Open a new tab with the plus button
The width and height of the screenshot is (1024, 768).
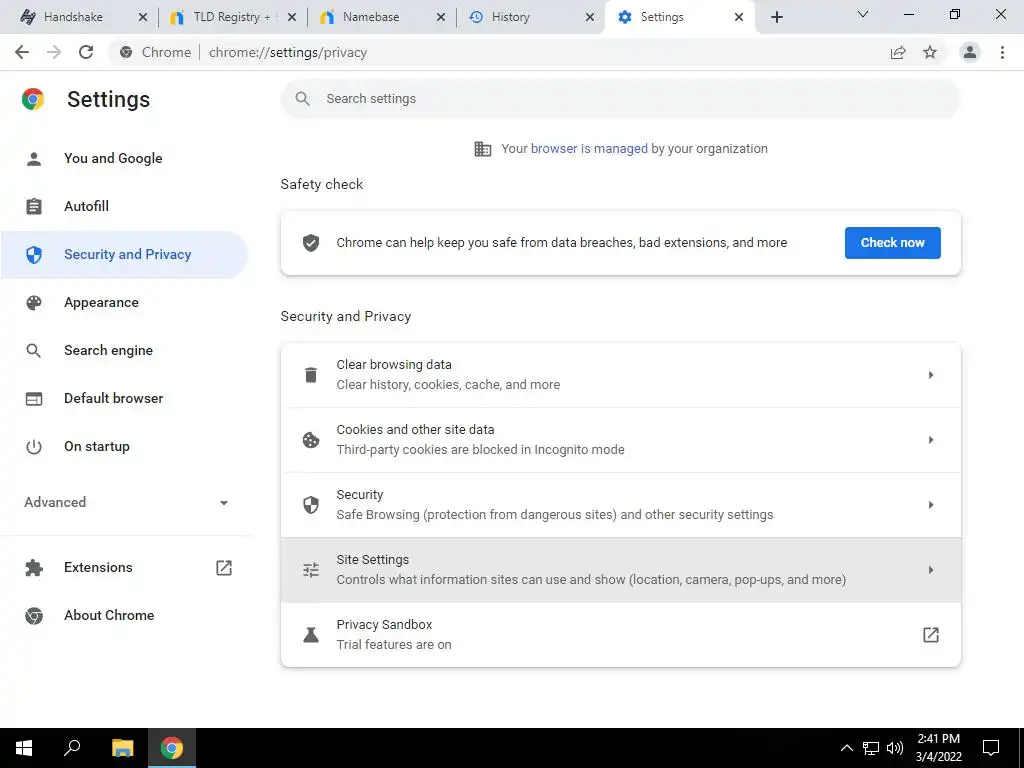click(x=776, y=17)
